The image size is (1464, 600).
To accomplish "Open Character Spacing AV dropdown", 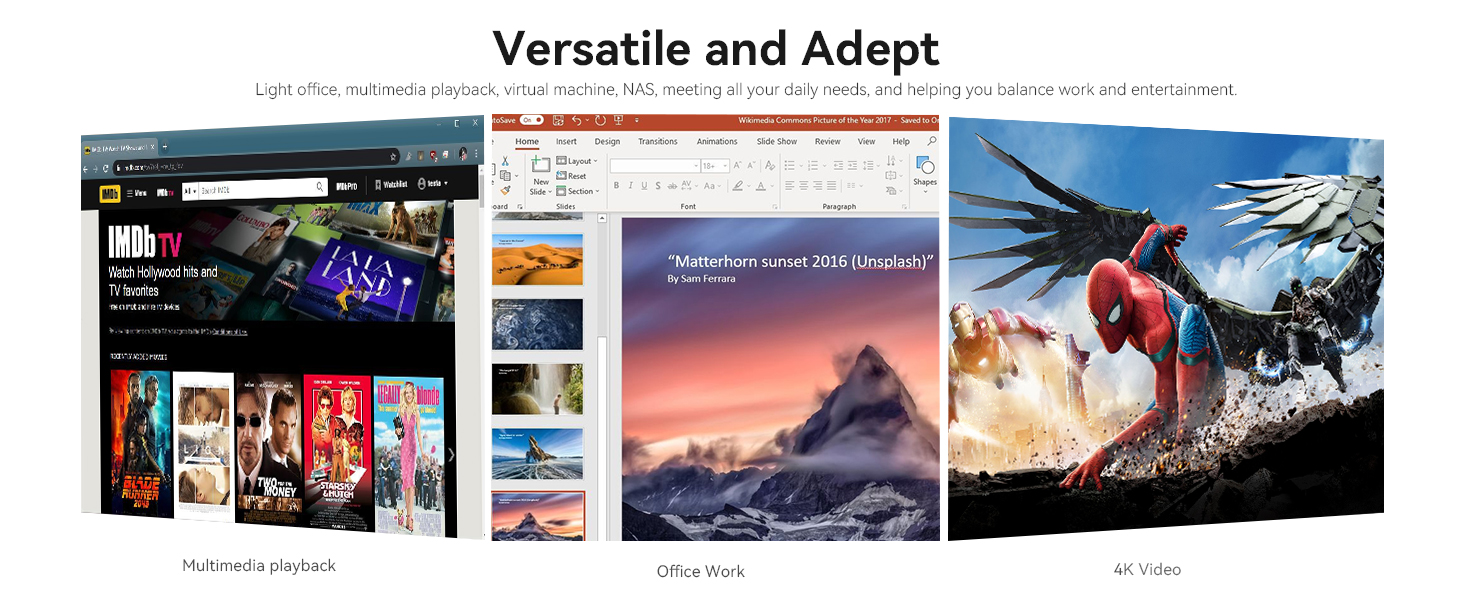I will 689,185.
